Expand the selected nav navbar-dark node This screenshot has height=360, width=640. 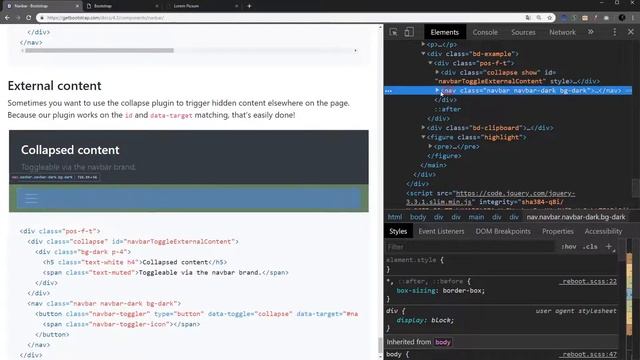(437, 90)
